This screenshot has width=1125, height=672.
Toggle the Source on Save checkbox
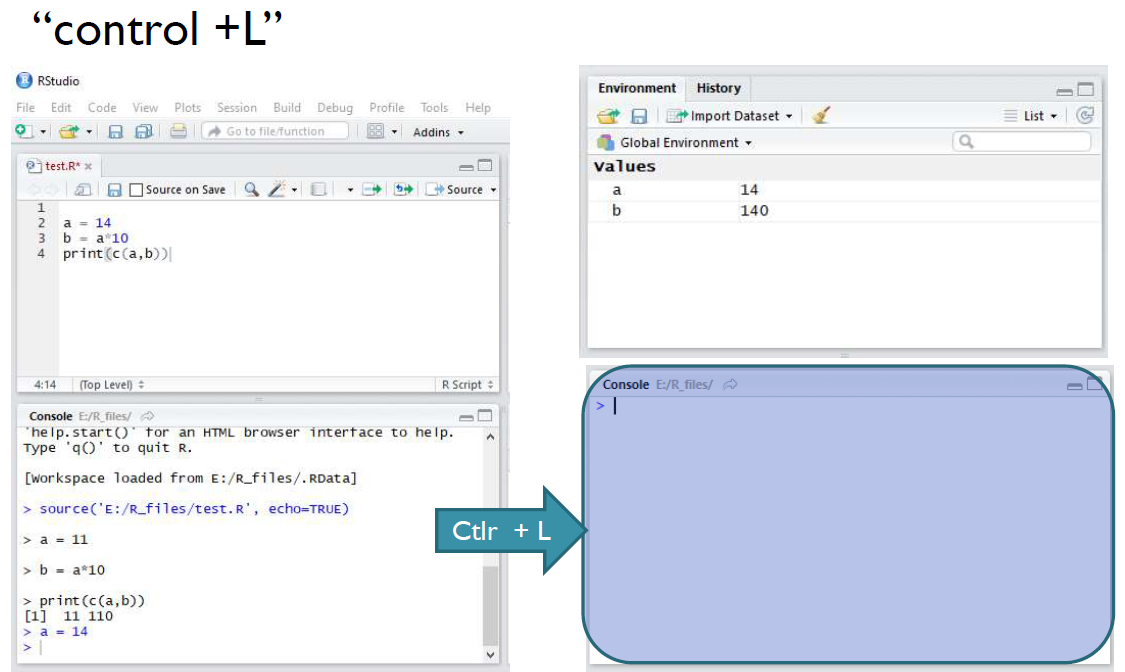click(136, 190)
